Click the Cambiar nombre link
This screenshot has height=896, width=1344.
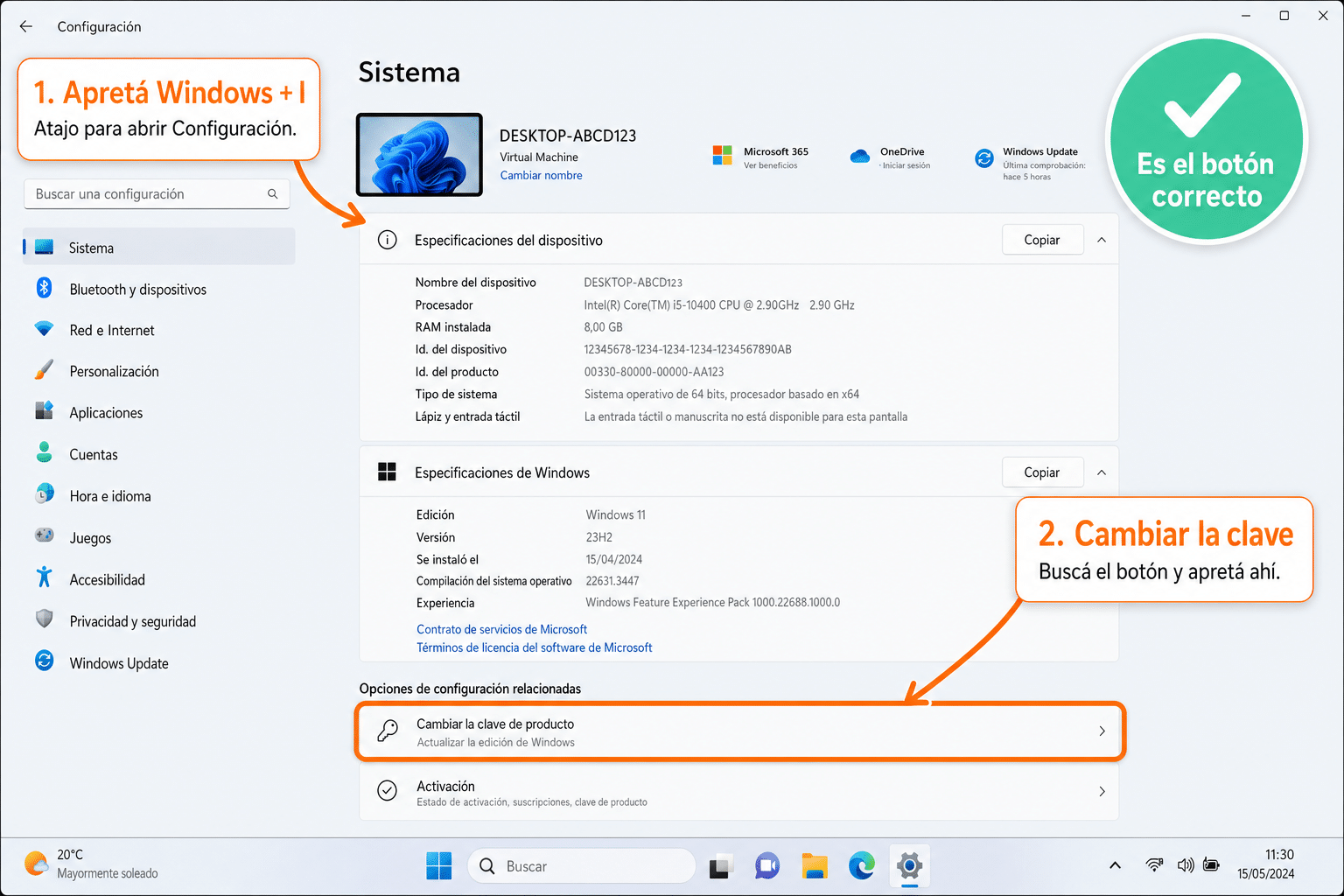click(541, 175)
